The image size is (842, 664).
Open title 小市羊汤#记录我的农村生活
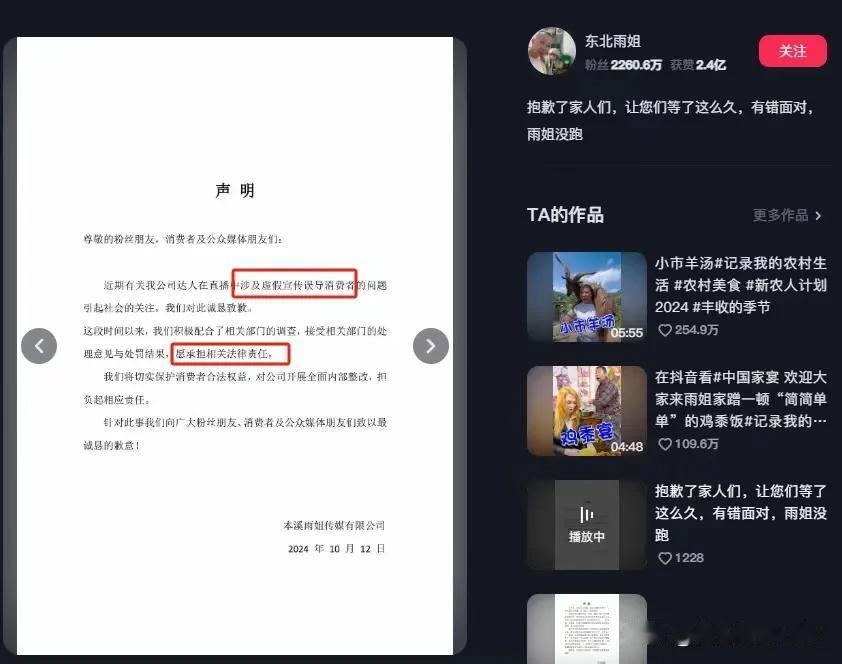pos(741,285)
